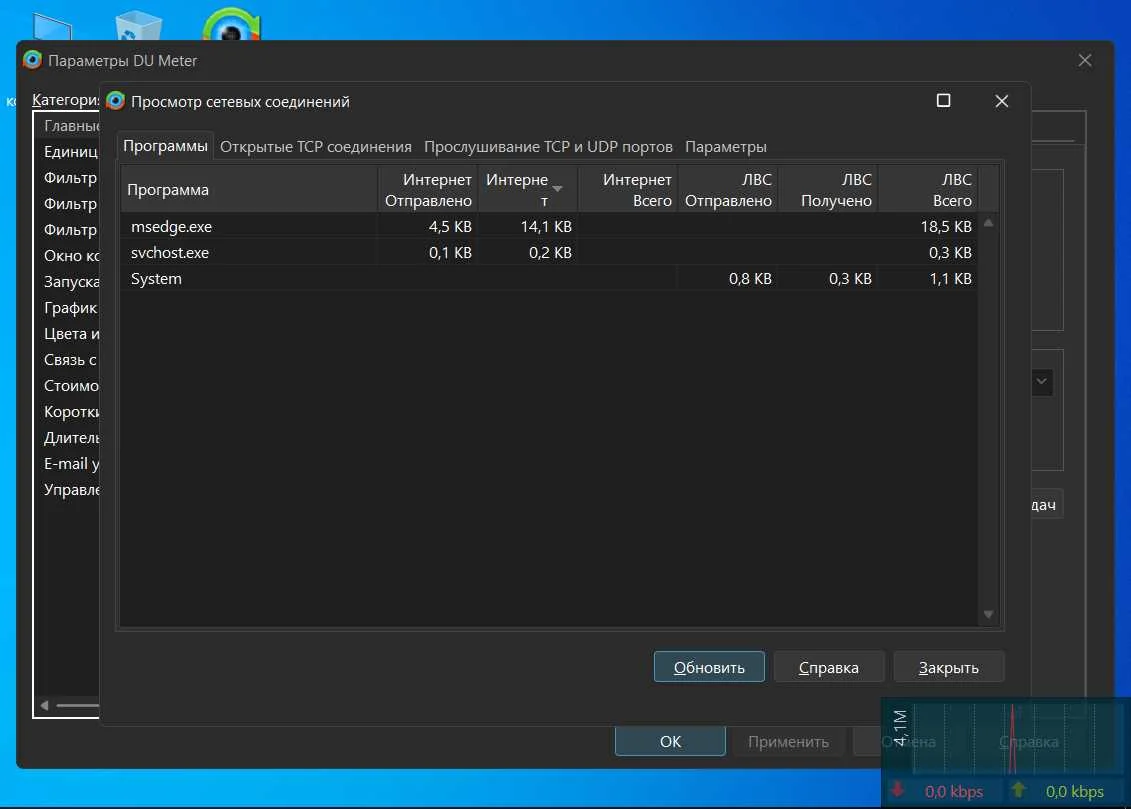1131x809 pixels.
Task: Click the 0,8 KB LAN sent value
Action: point(750,278)
